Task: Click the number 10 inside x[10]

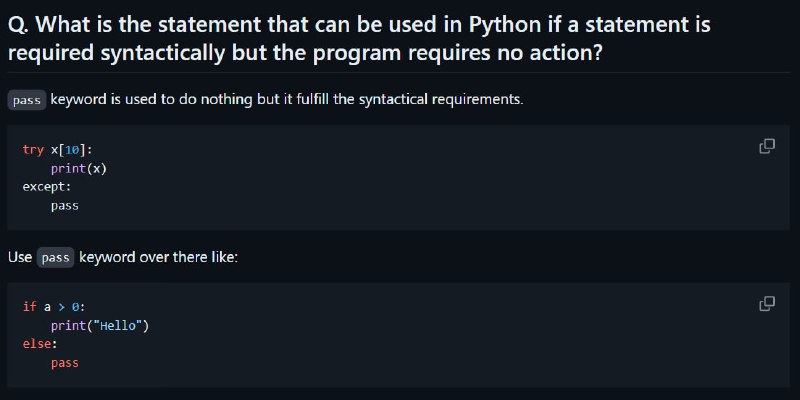Action: pos(72,149)
